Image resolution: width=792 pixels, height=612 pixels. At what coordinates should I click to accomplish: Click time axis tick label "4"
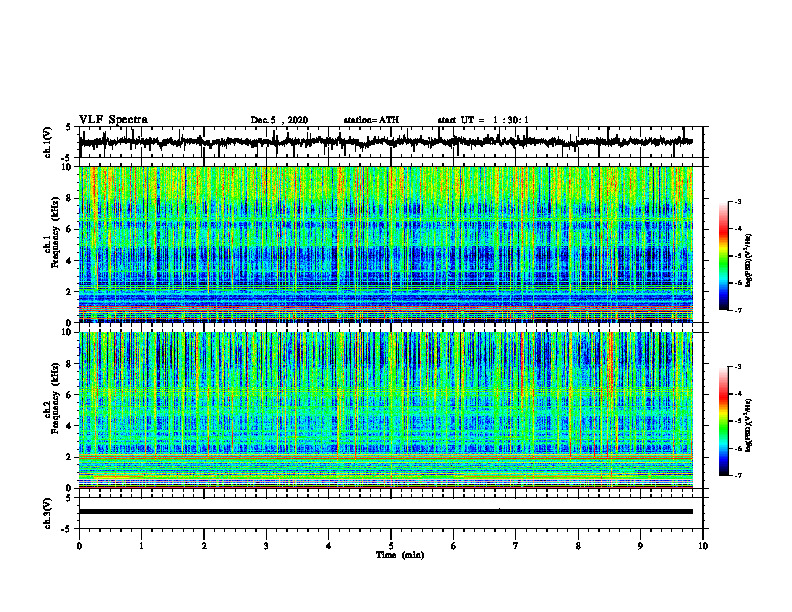click(329, 546)
